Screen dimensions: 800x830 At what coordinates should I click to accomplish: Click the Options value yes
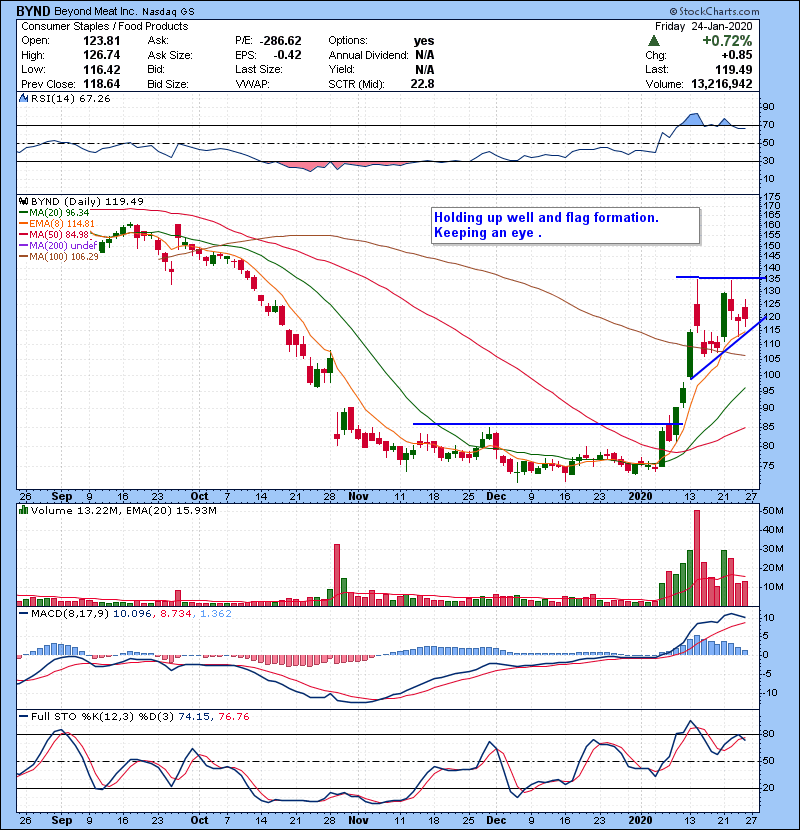[x=424, y=41]
